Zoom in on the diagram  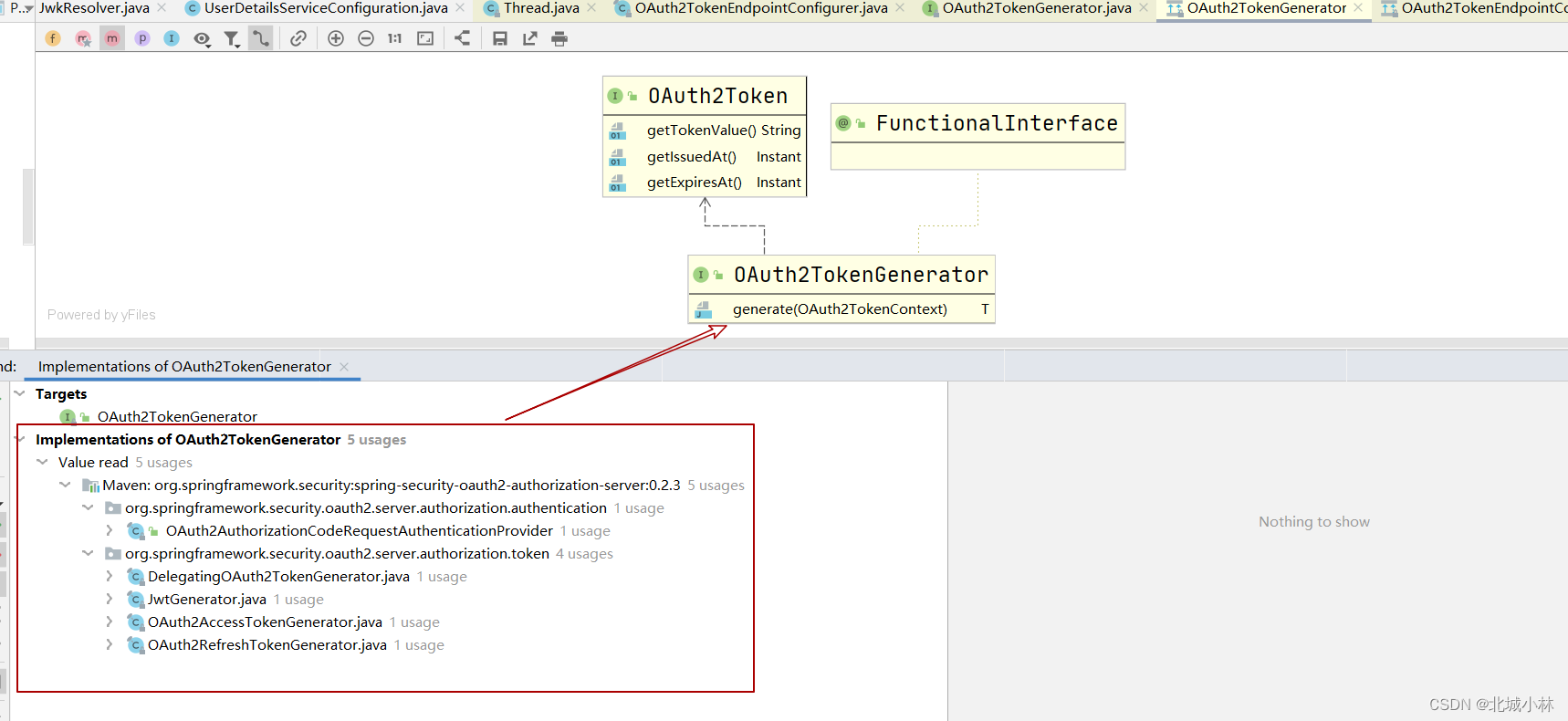click(336, 38)
